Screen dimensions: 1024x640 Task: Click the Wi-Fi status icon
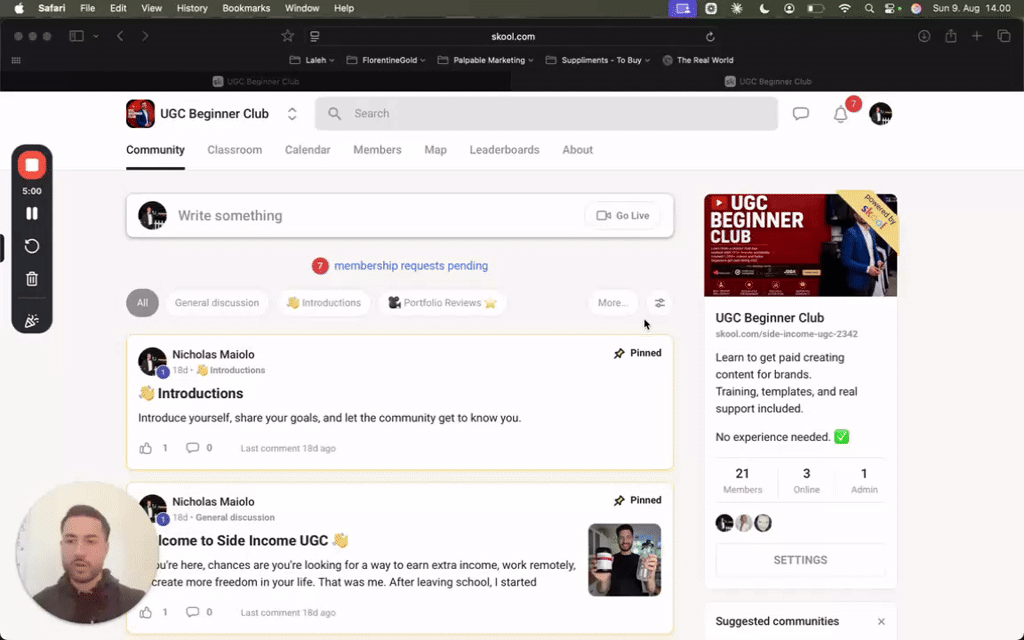coord(844,8)
